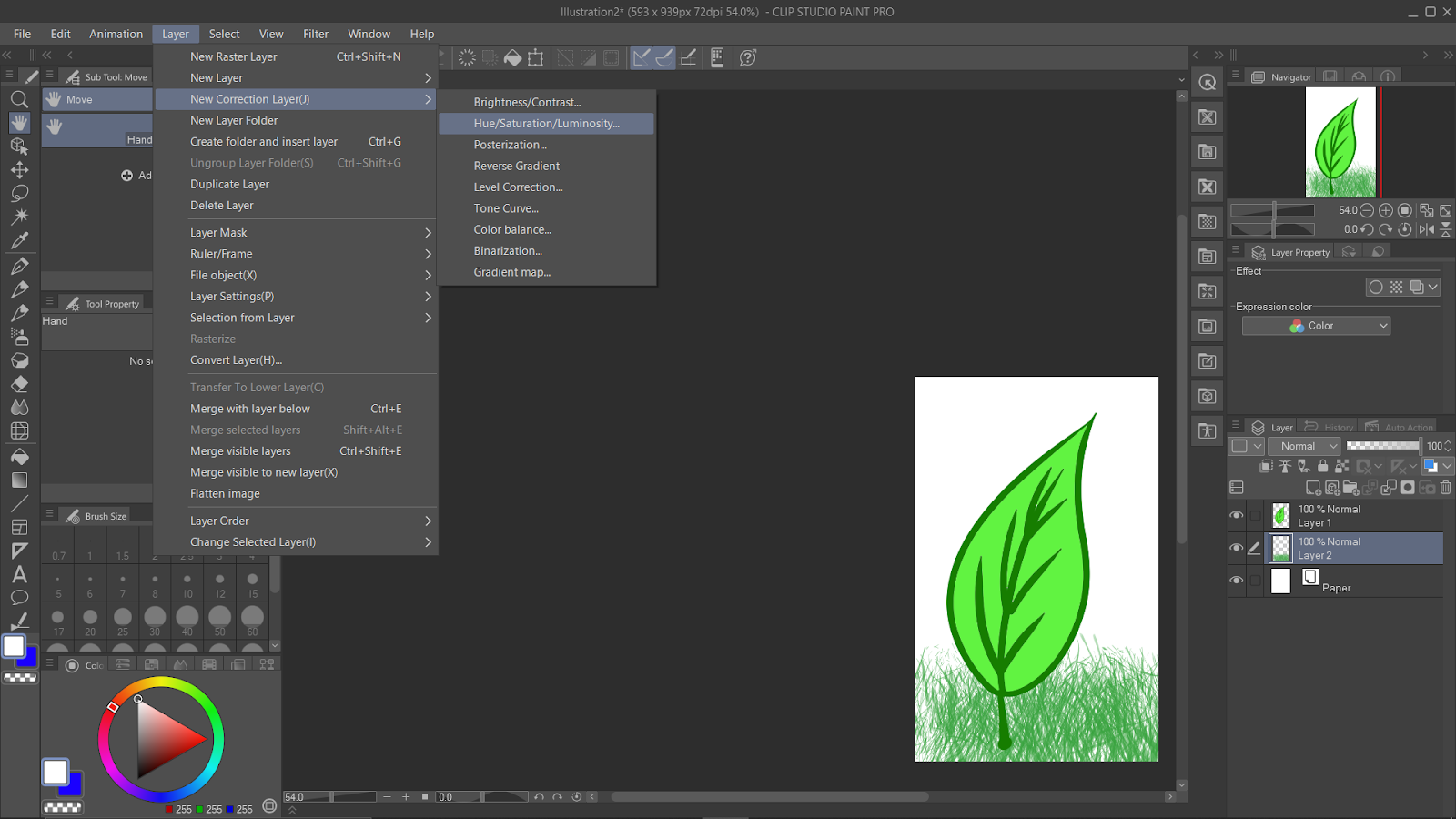
Task: Select the Eraser tool
Action: (19, 384)
